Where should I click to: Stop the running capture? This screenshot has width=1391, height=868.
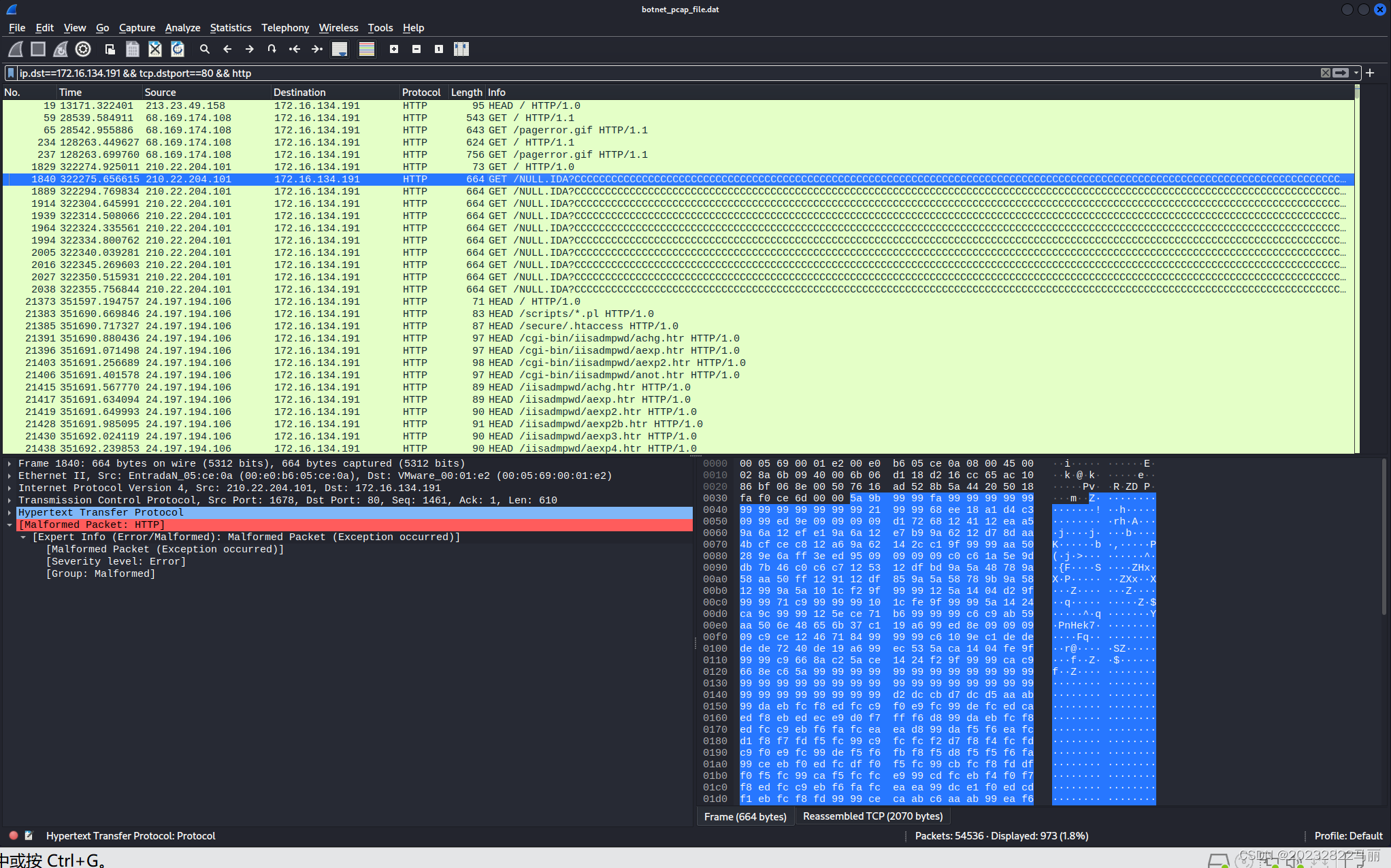click(x=38, y=49)
